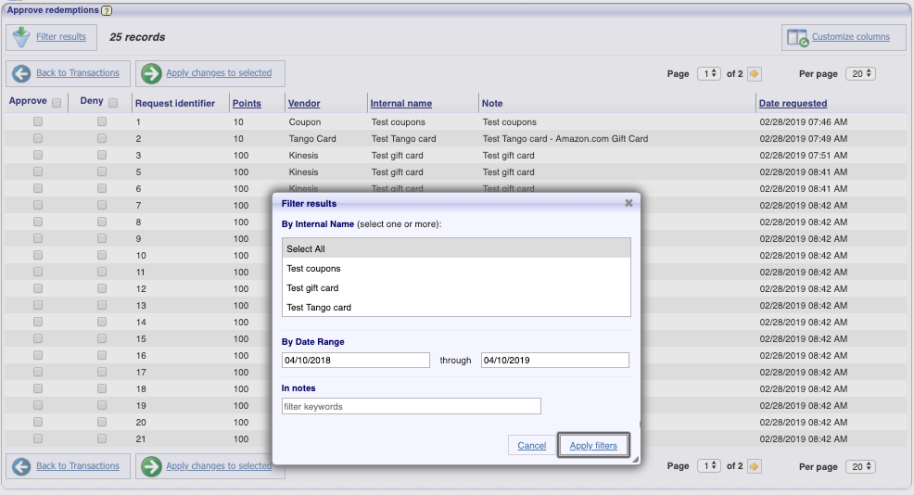Approve request identifier 3
The image size is (914, 495).
tap(38, 155)
